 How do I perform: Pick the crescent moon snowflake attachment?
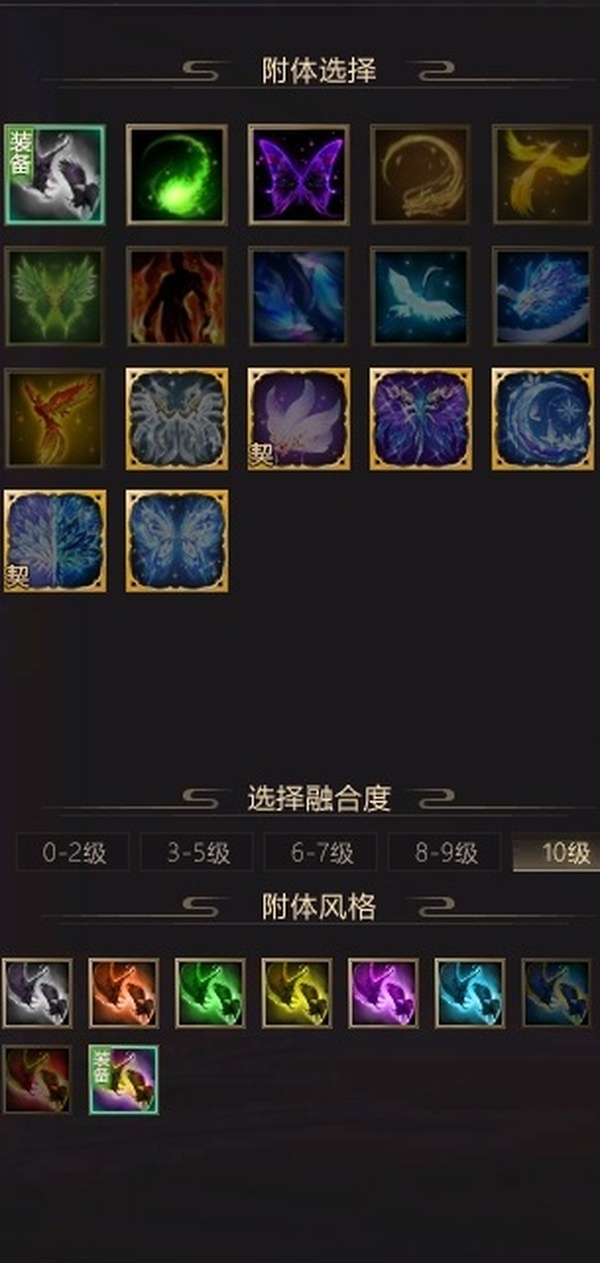point(542,418)
